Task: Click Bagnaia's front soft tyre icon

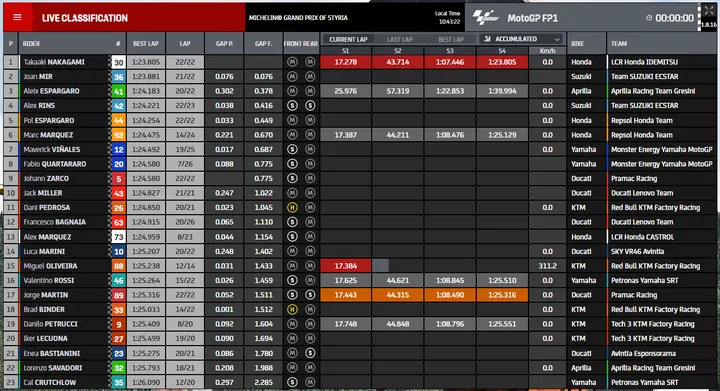Action: (292, 222)
